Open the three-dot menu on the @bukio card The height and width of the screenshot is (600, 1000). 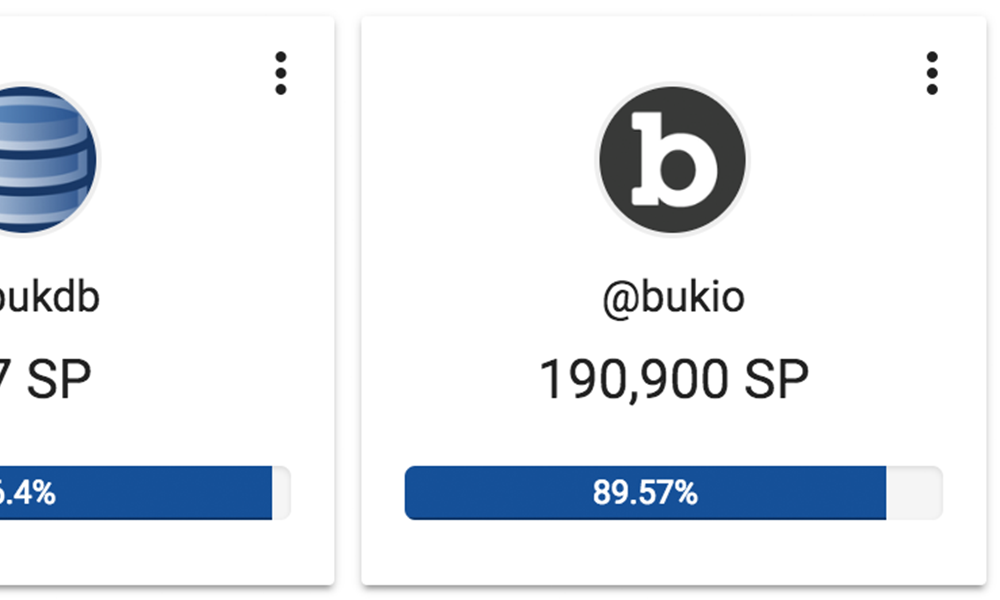pos(932,73)
